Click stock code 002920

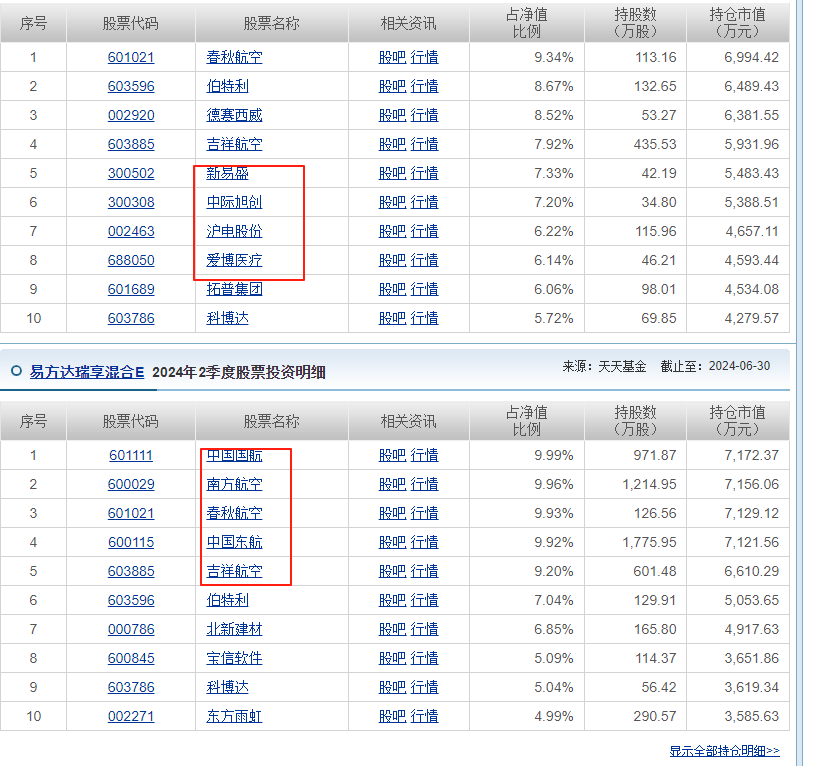click(131, 116)
